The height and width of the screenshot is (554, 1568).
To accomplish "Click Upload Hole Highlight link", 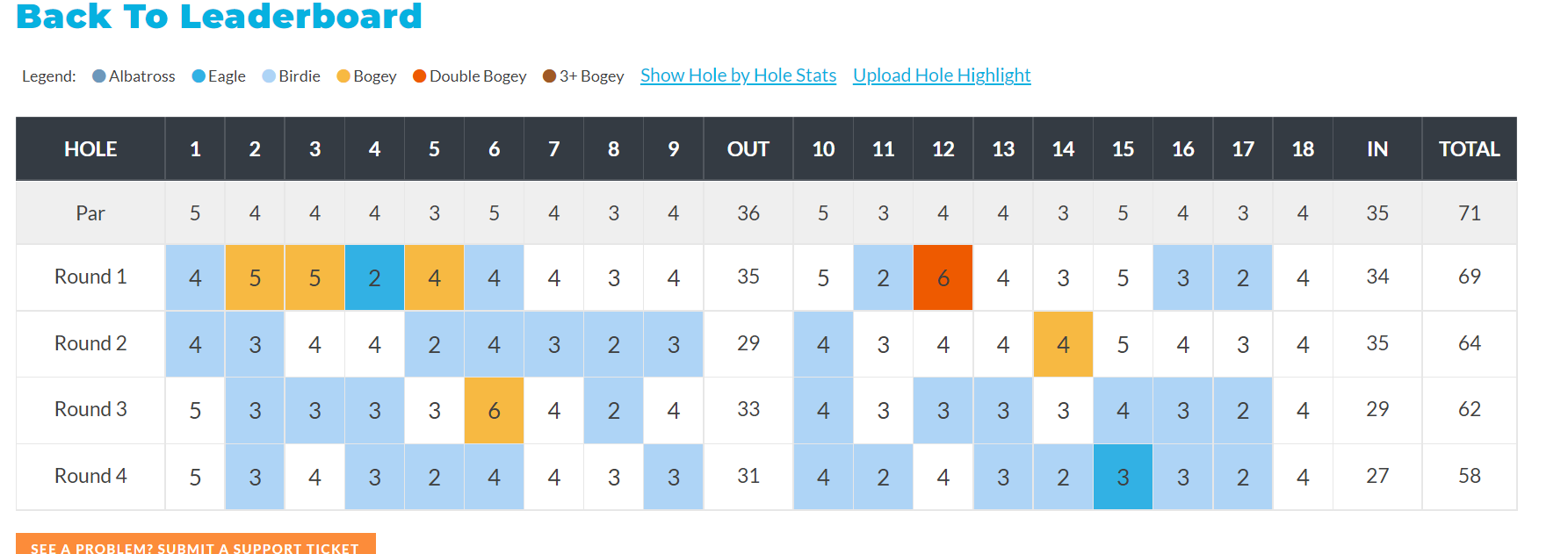I will click(x=942, y=76).
